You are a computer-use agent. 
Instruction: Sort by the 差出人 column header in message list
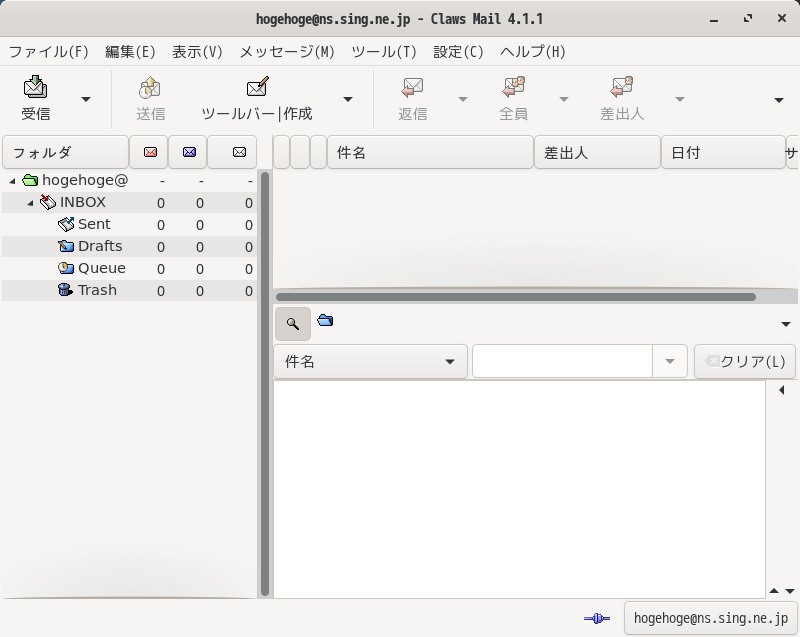click(597, 152)
